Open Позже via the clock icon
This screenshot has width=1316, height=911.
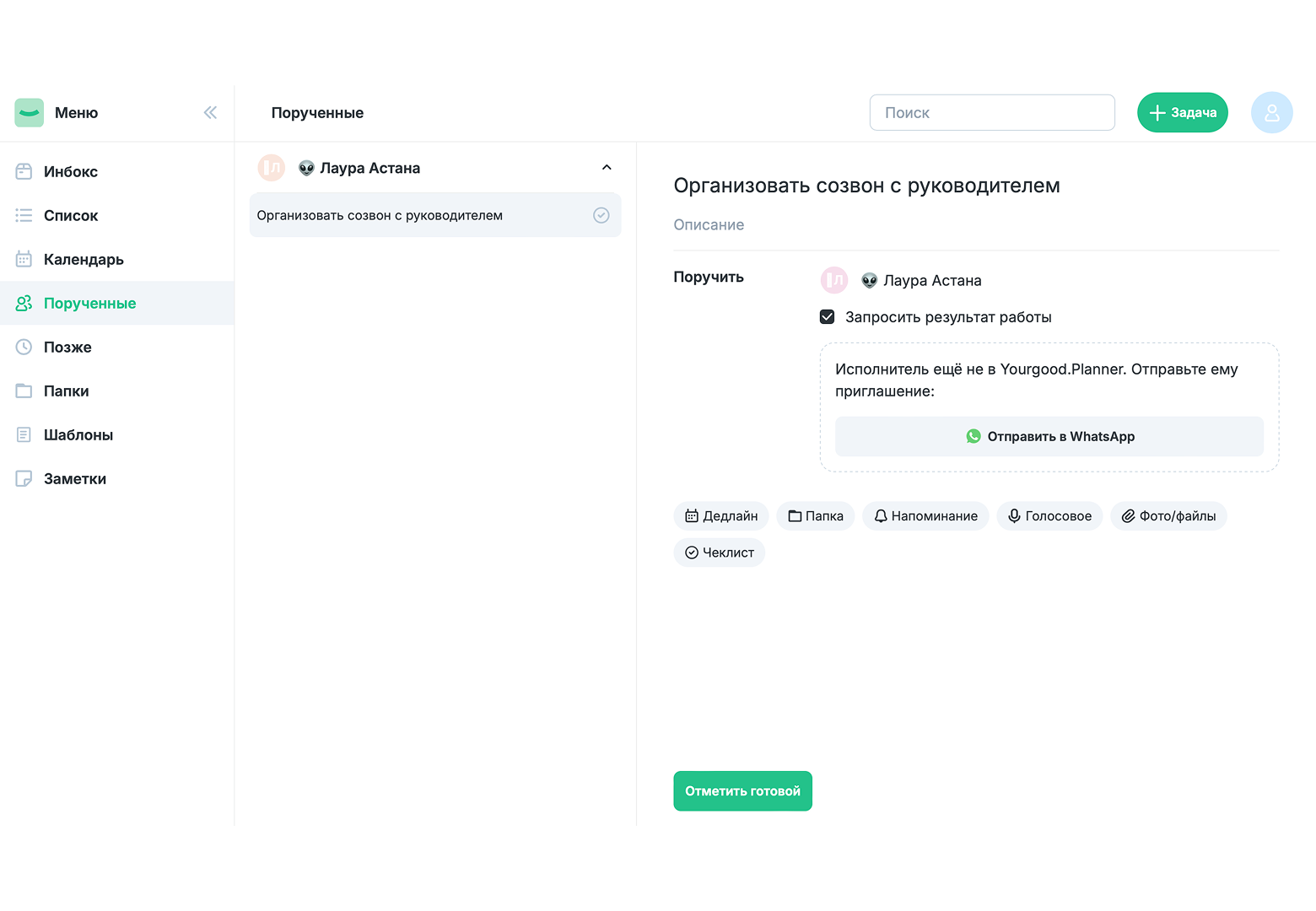tap(24, 347)
